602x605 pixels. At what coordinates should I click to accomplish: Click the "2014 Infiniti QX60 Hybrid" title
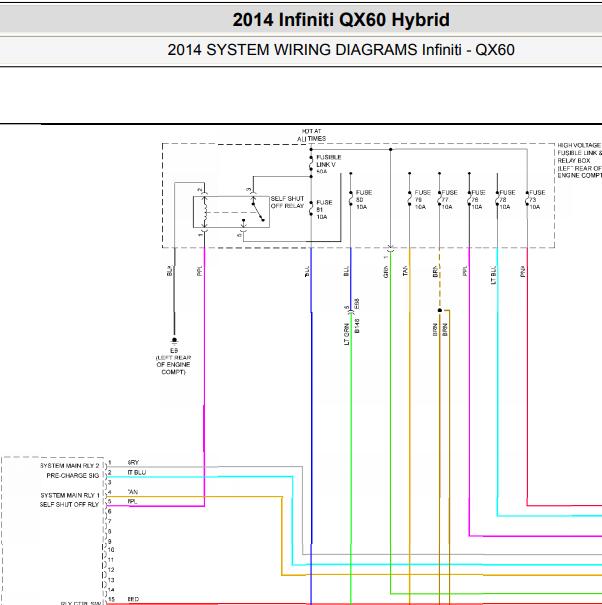click(x=341, y=19)
